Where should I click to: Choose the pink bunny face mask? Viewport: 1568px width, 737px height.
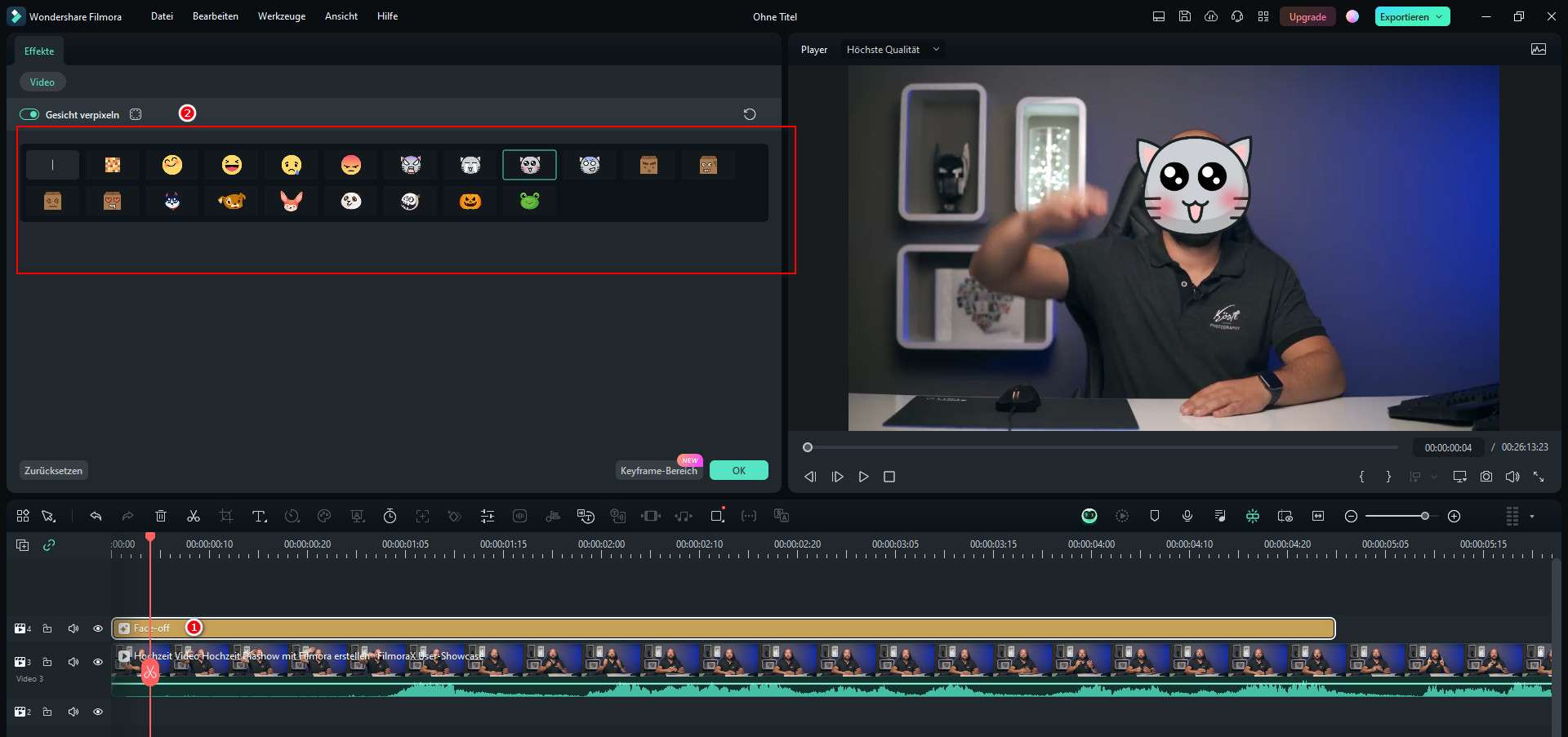click(x=292, y=201)
